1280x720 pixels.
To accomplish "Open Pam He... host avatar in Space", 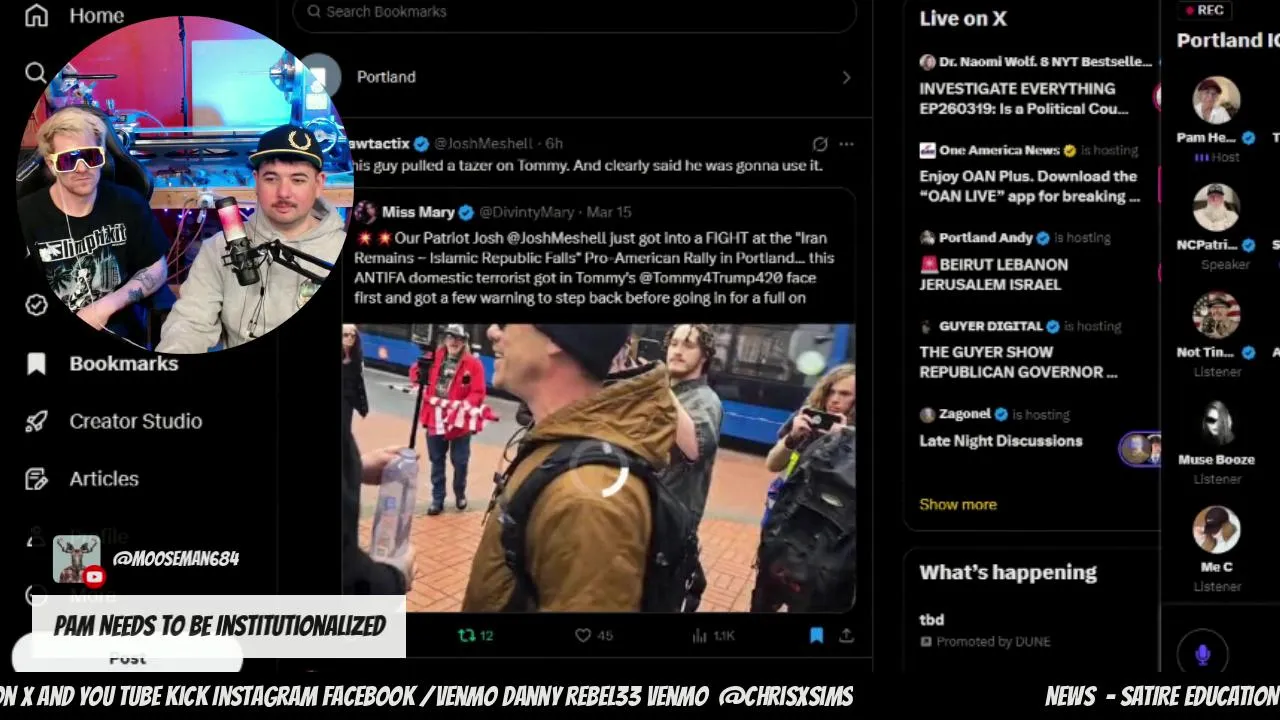I will (x=1216, y=101).
